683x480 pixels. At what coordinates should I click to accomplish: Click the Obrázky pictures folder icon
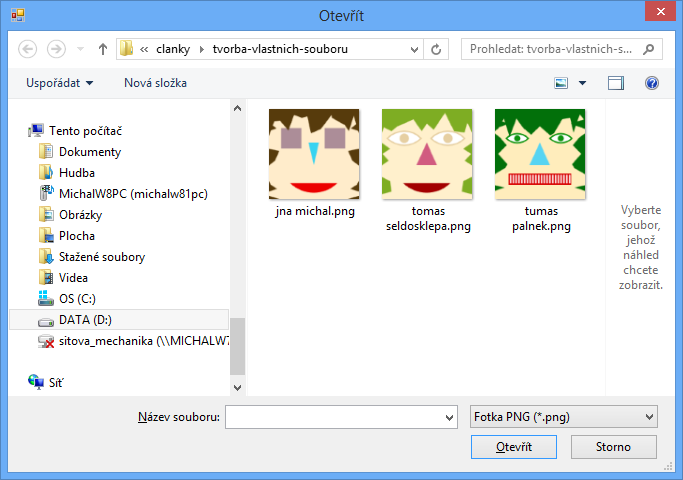[x=46, y=214]
